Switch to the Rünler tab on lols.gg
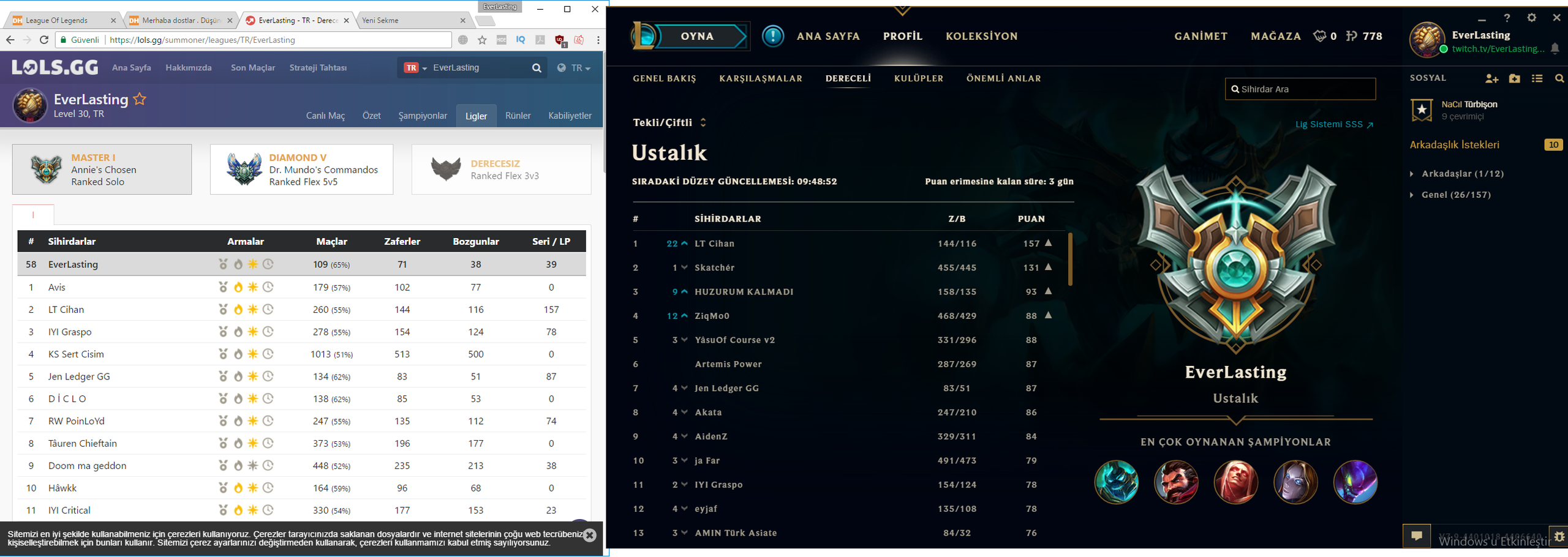This screenshot has width=1568, height=557. tap(518, 116)
